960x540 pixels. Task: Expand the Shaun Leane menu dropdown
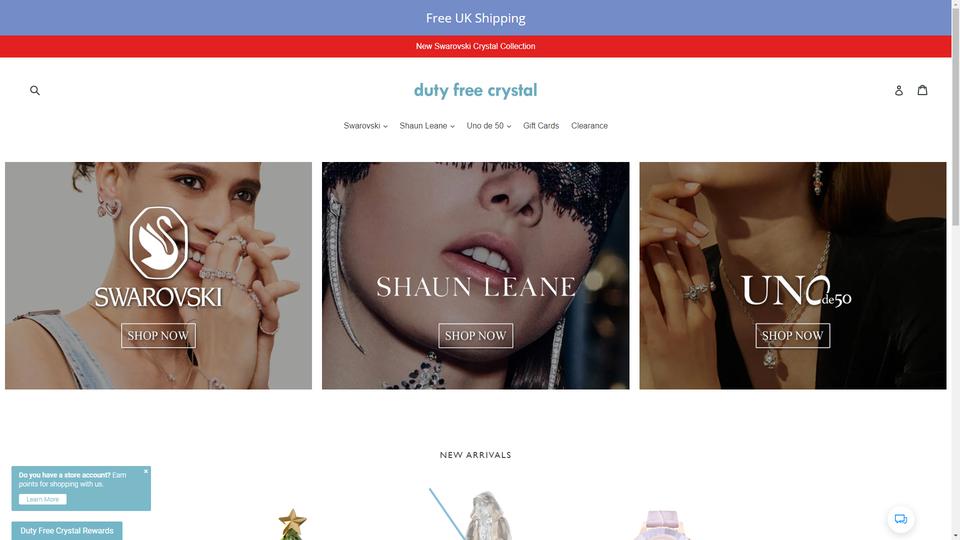point(427,126)
